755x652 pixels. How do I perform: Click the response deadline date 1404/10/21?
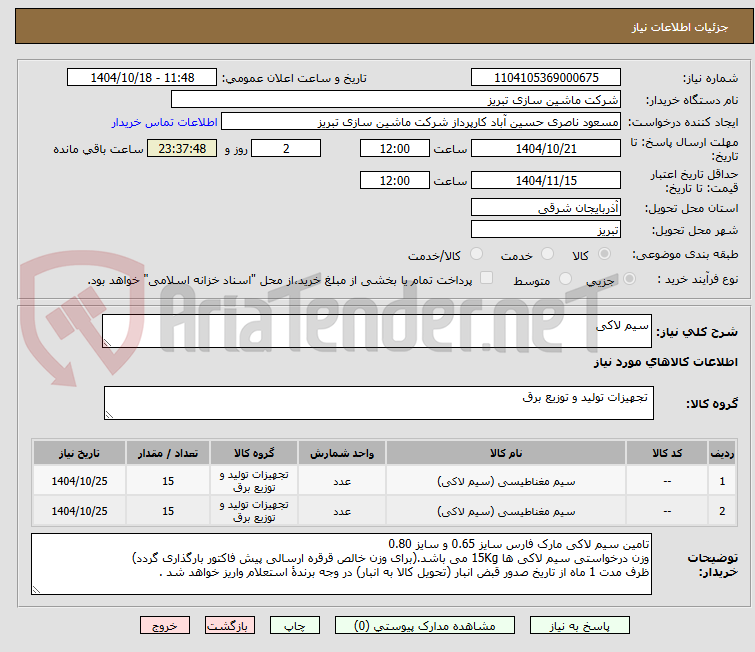[546, 148]
